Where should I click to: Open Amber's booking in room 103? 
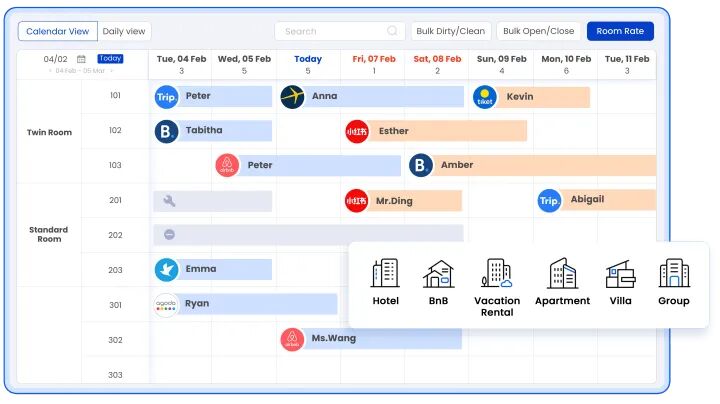coord(530,165)
